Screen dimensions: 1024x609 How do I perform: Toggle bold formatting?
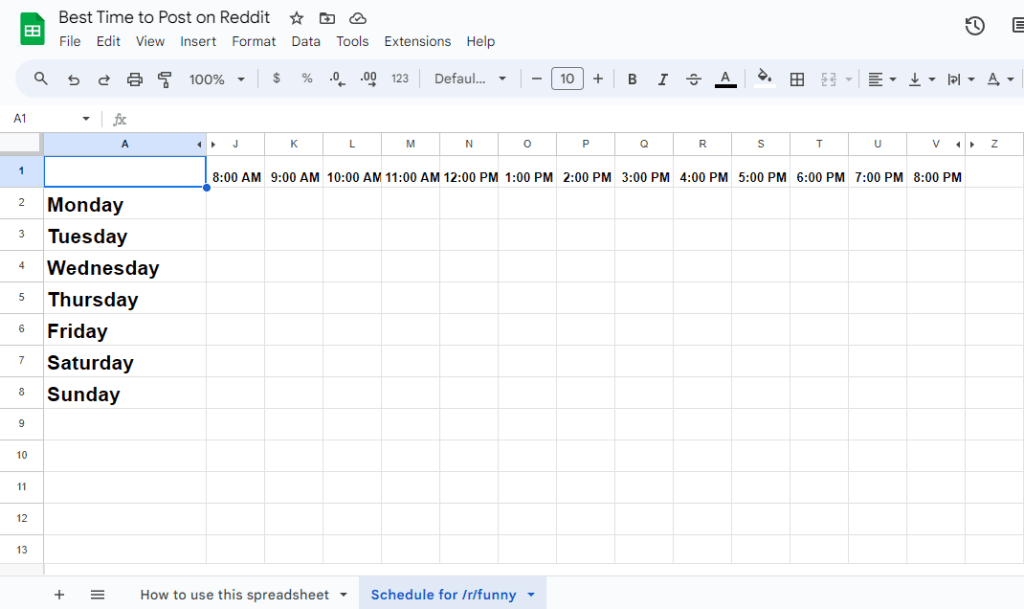click(x=632, y=78)
